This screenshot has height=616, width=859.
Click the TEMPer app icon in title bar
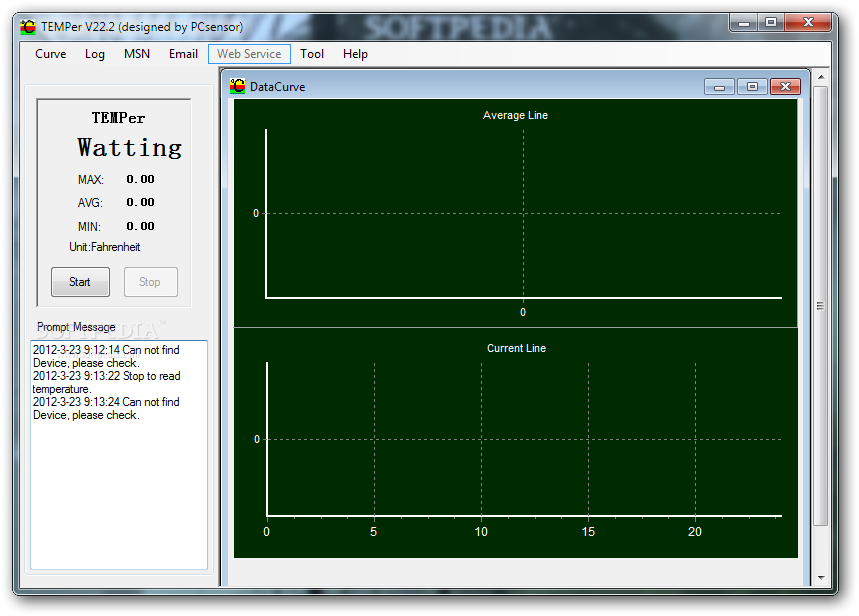tap(27, 27)
